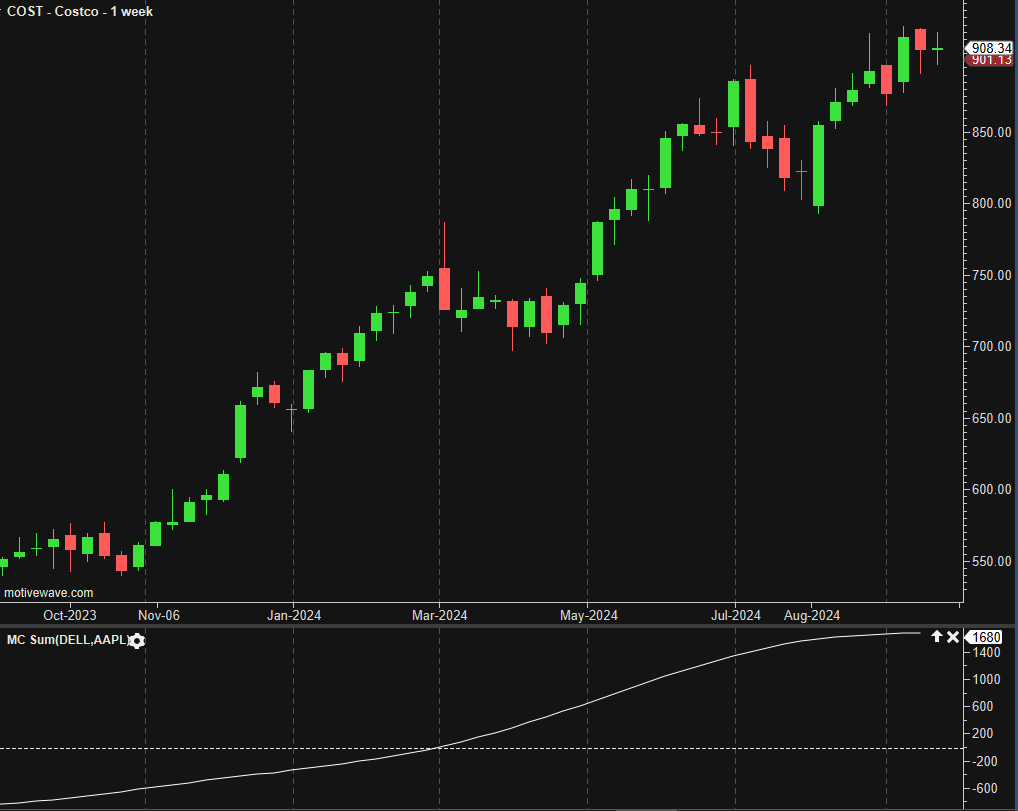This screenshot has height=811, width=1018.
Task: Select the latest candle near 908.34
Action: [937, 49]
